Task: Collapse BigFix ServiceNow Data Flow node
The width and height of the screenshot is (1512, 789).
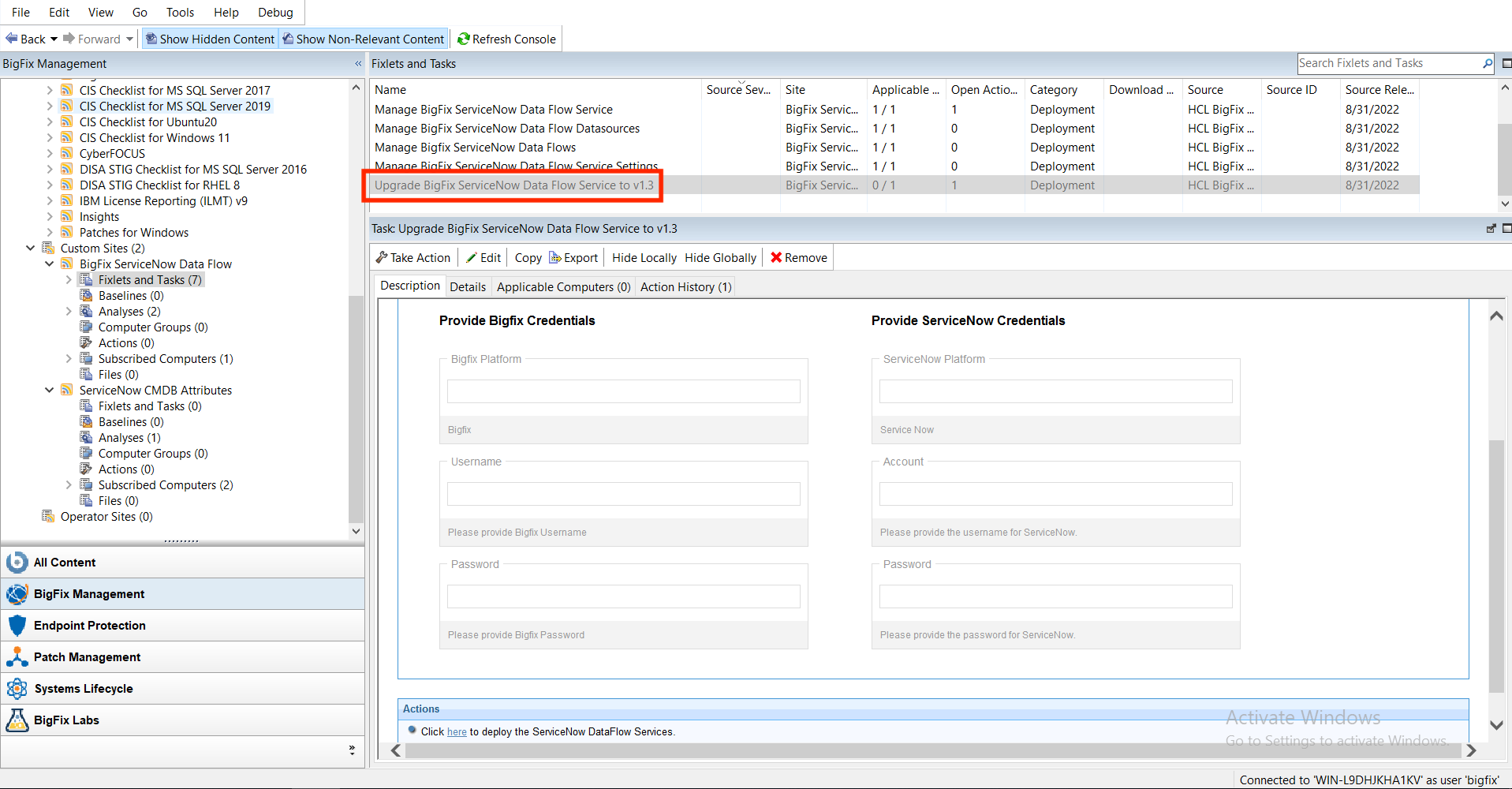Action: pos(50,264)
